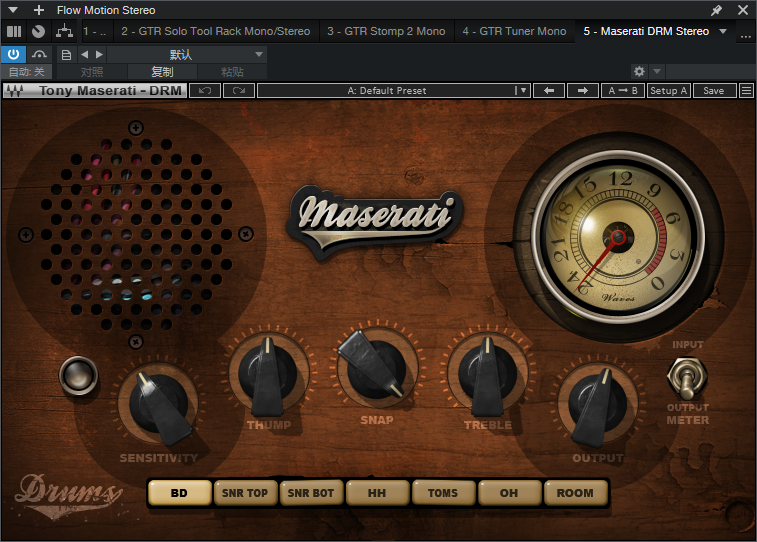Copy setup with A → B button
Image resolution: width=757 pixels, height=542 pixels.
[623, 91]
